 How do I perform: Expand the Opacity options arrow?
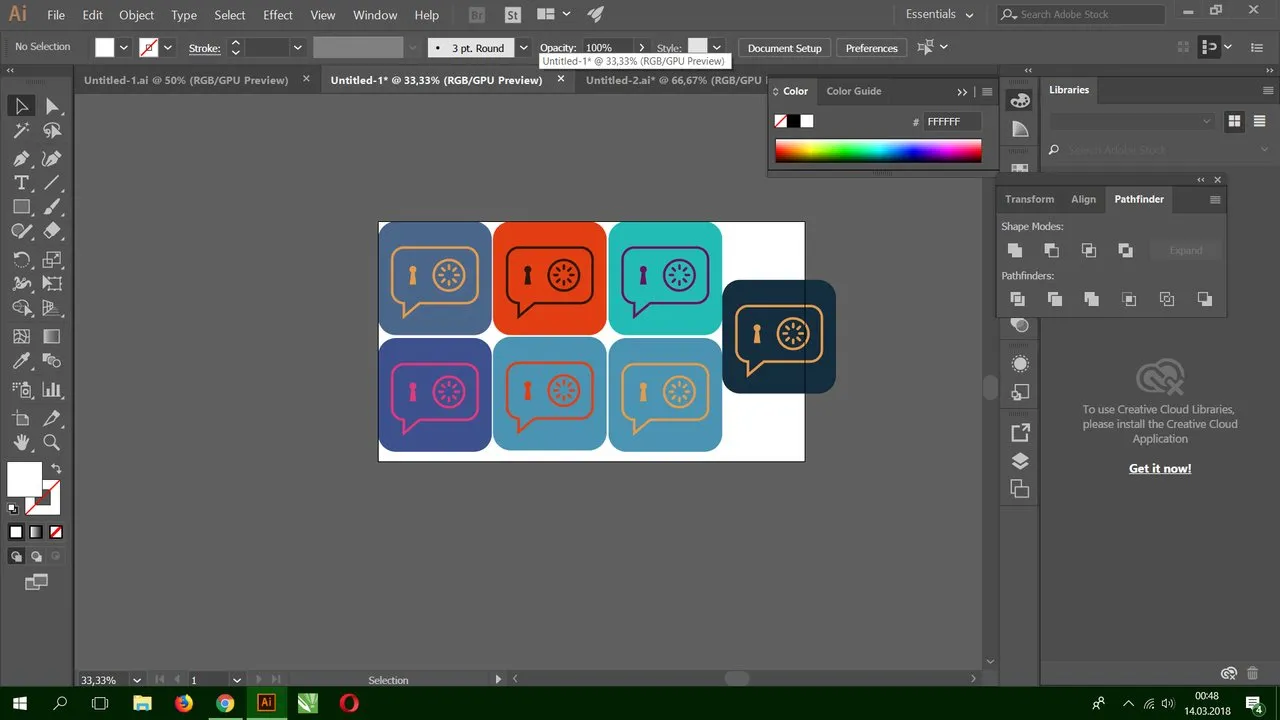[x=642, y=47]
